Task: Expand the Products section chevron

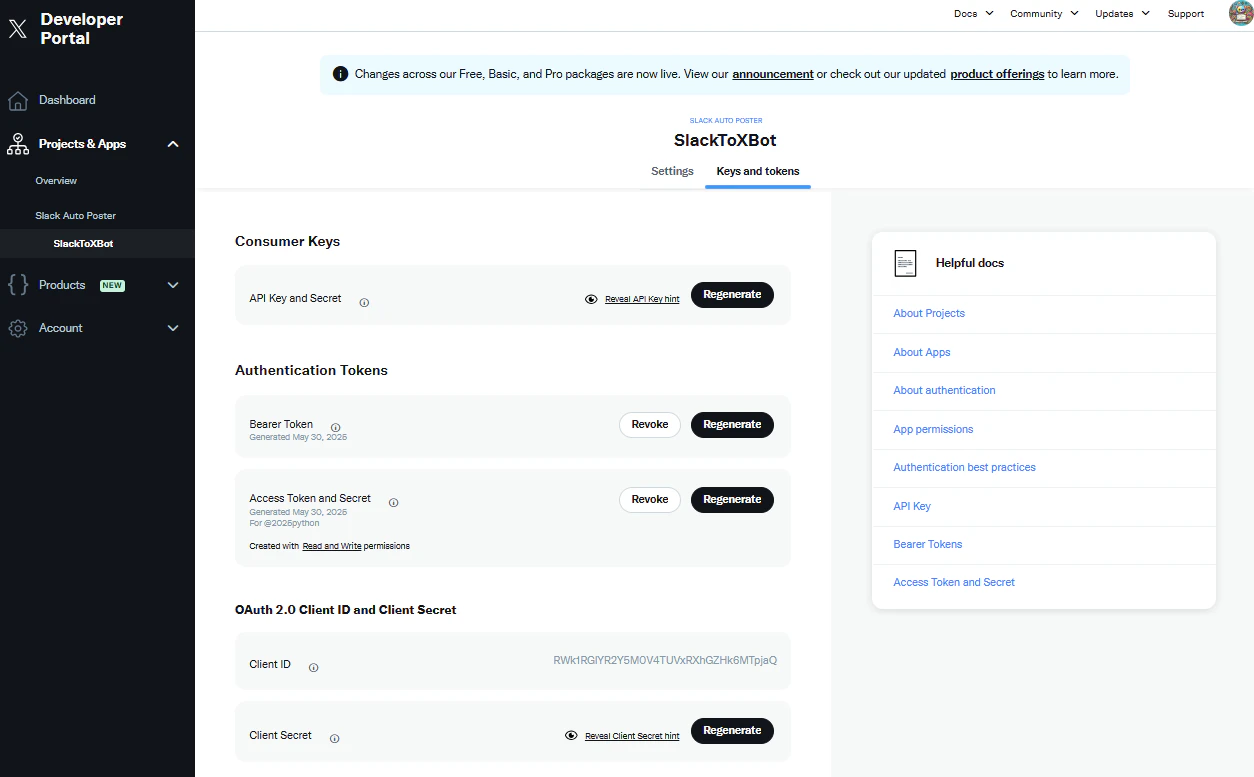Action: pyautogui.click(x=173, y=285)
